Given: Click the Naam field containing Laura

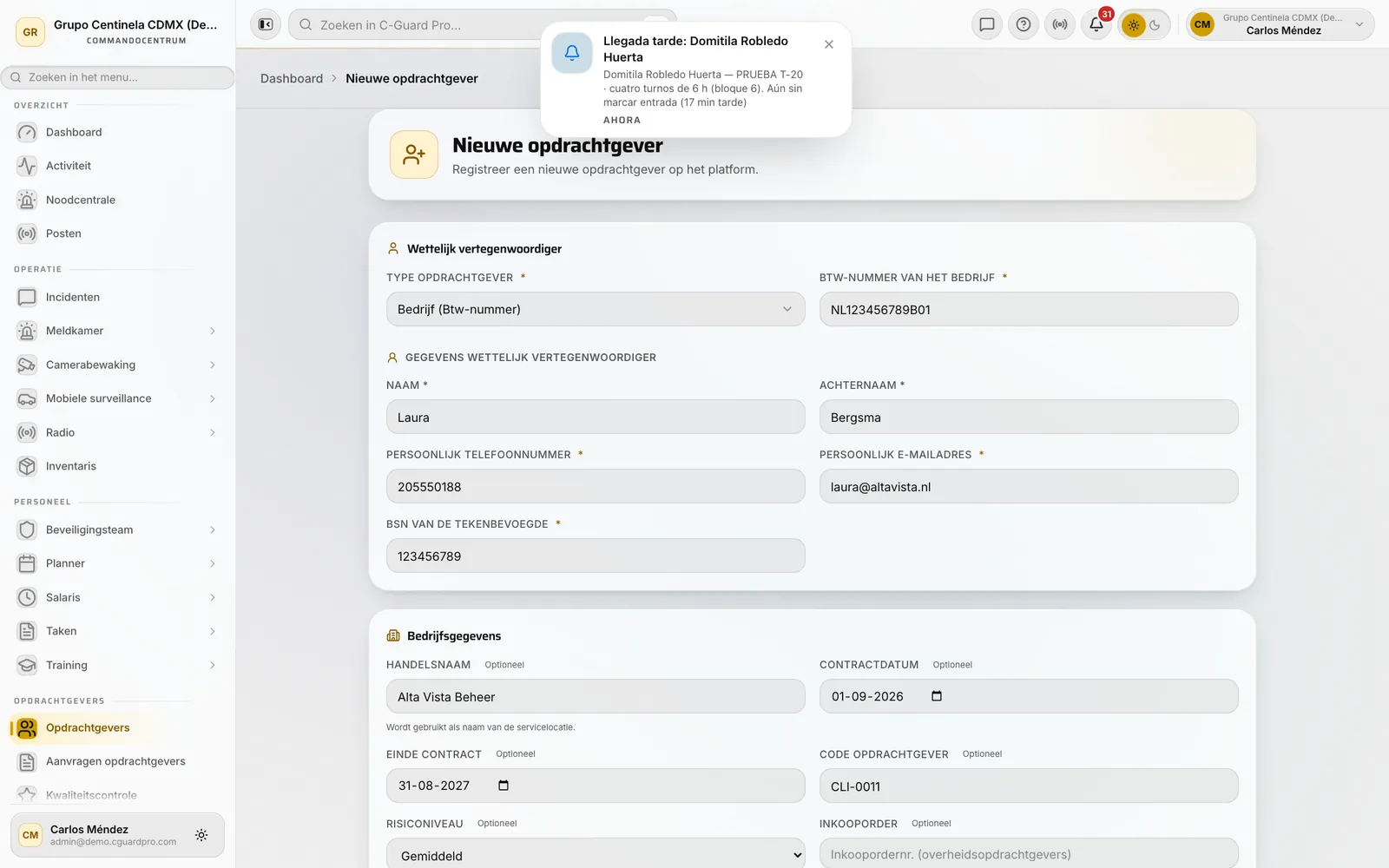Looking at the screenshot, I should coord(596,417).
